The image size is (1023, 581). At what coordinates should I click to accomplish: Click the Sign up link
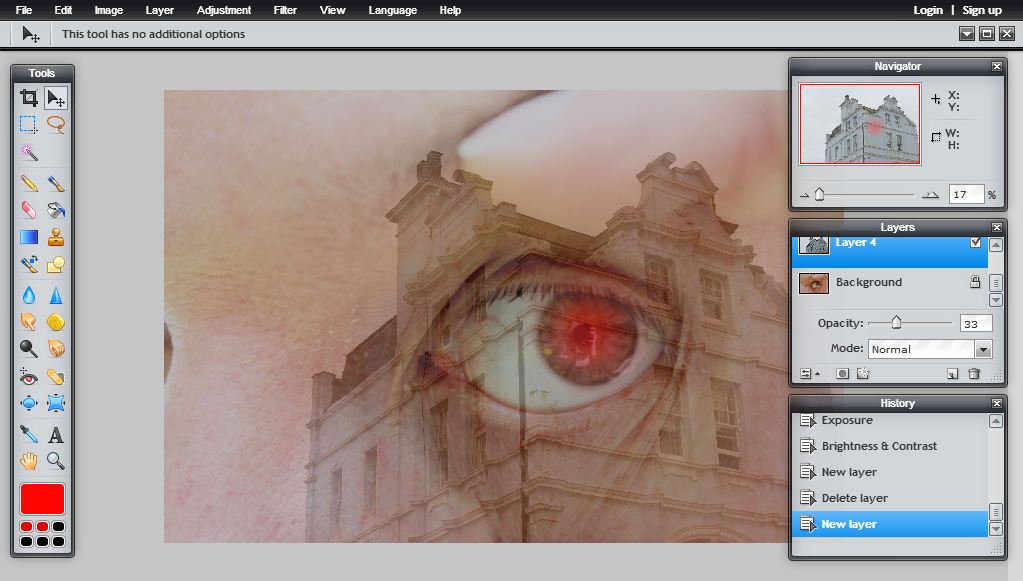[x=982, y=10]
